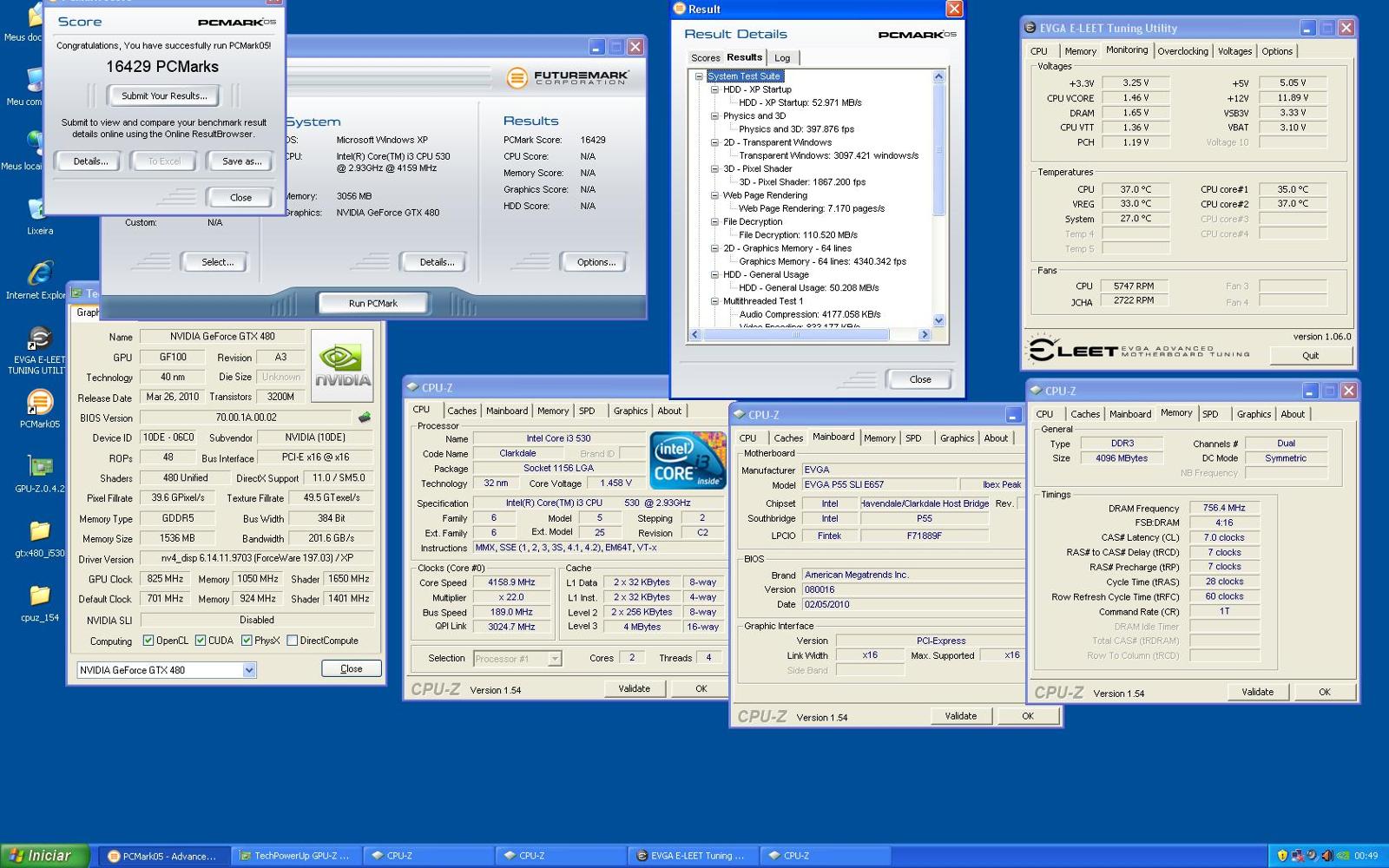1389x868 pixels.
Task: Toggle the CUDA checkbox in GPU-Z
Action: point(201,641)
